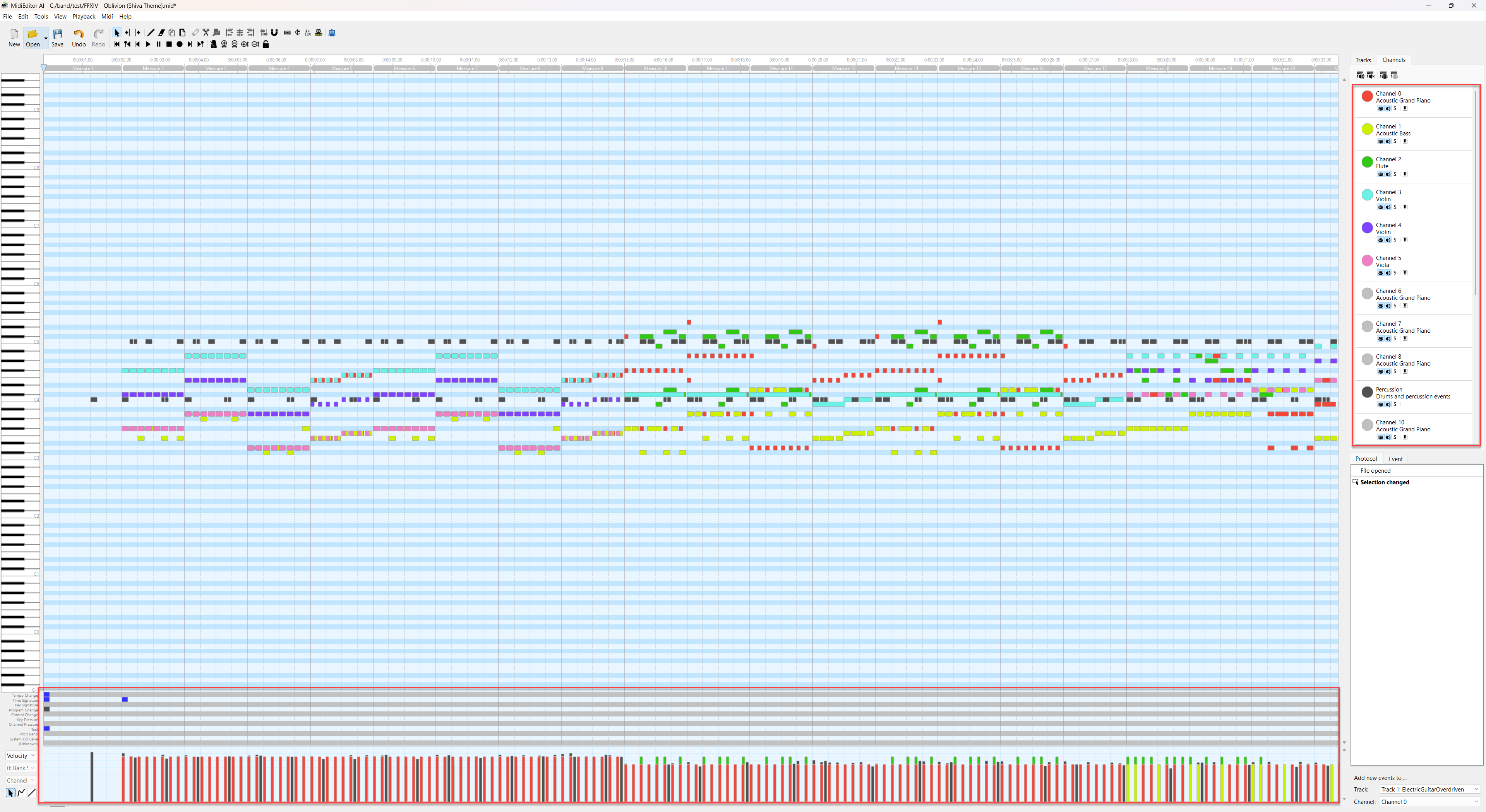This screenshot has height=812, width=1486.
Task: Hide Channel 0 using its eye icon
Action: coord(1380,108)
